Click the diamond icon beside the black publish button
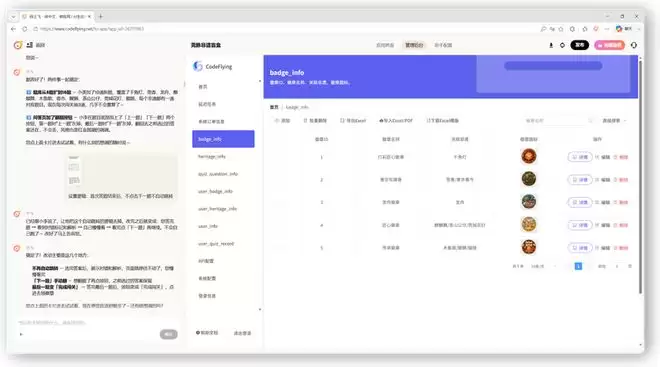Screen dimensions: 660x367 (562, 45)
